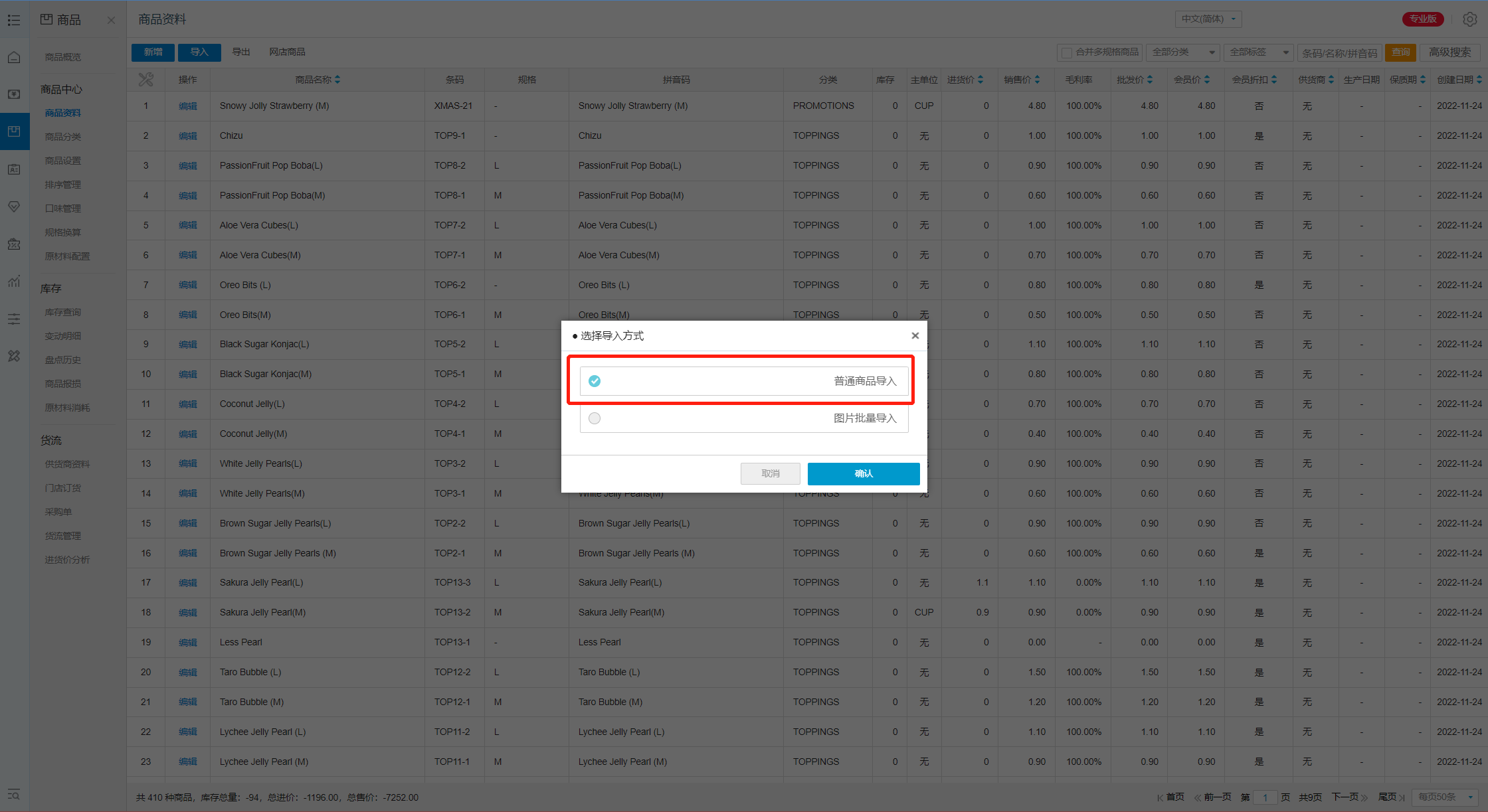Click 取消 to cancel import dialog

point(770,473)
